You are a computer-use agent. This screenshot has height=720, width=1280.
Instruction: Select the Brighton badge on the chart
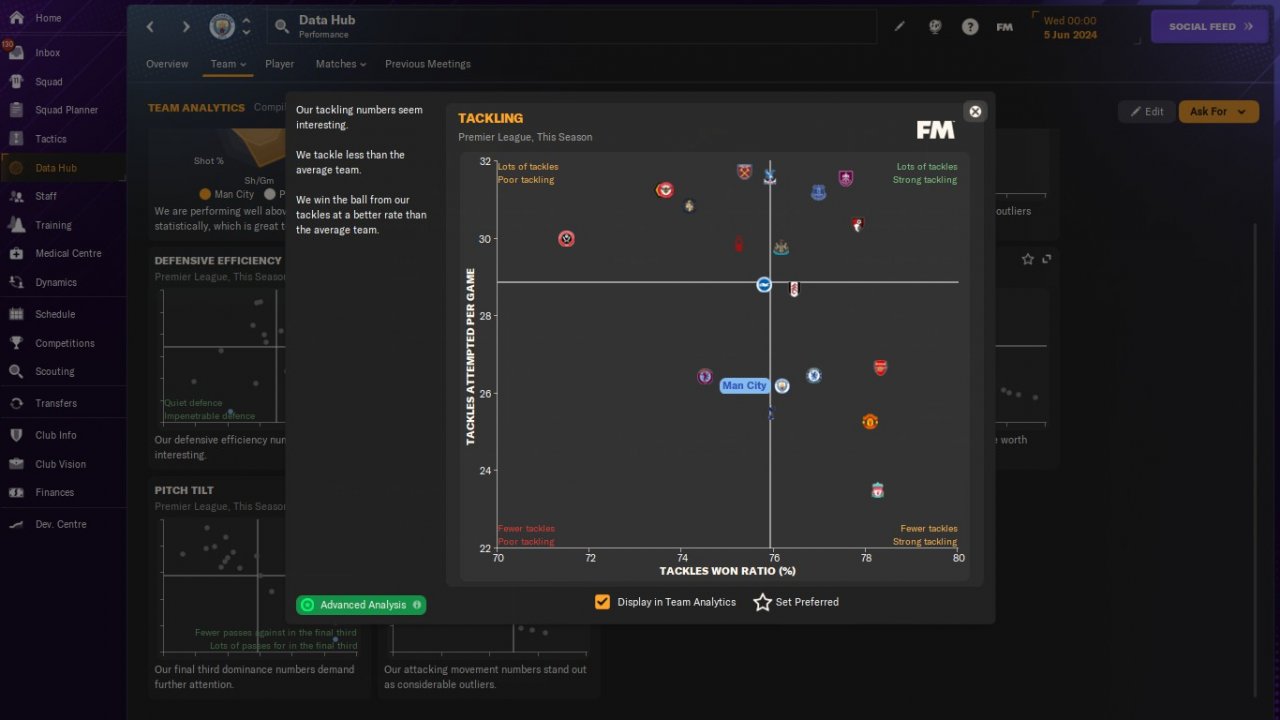[x=764, y=285]
